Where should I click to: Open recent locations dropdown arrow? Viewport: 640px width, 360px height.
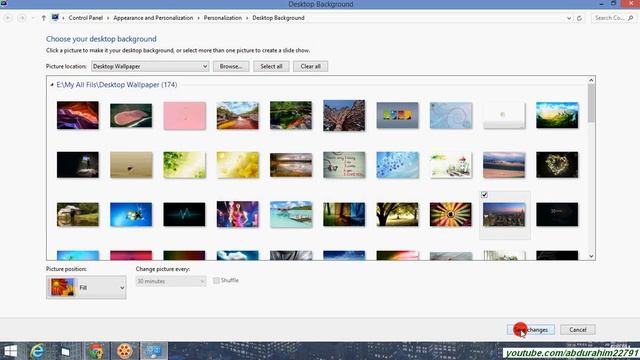click(x=33, y=18)
